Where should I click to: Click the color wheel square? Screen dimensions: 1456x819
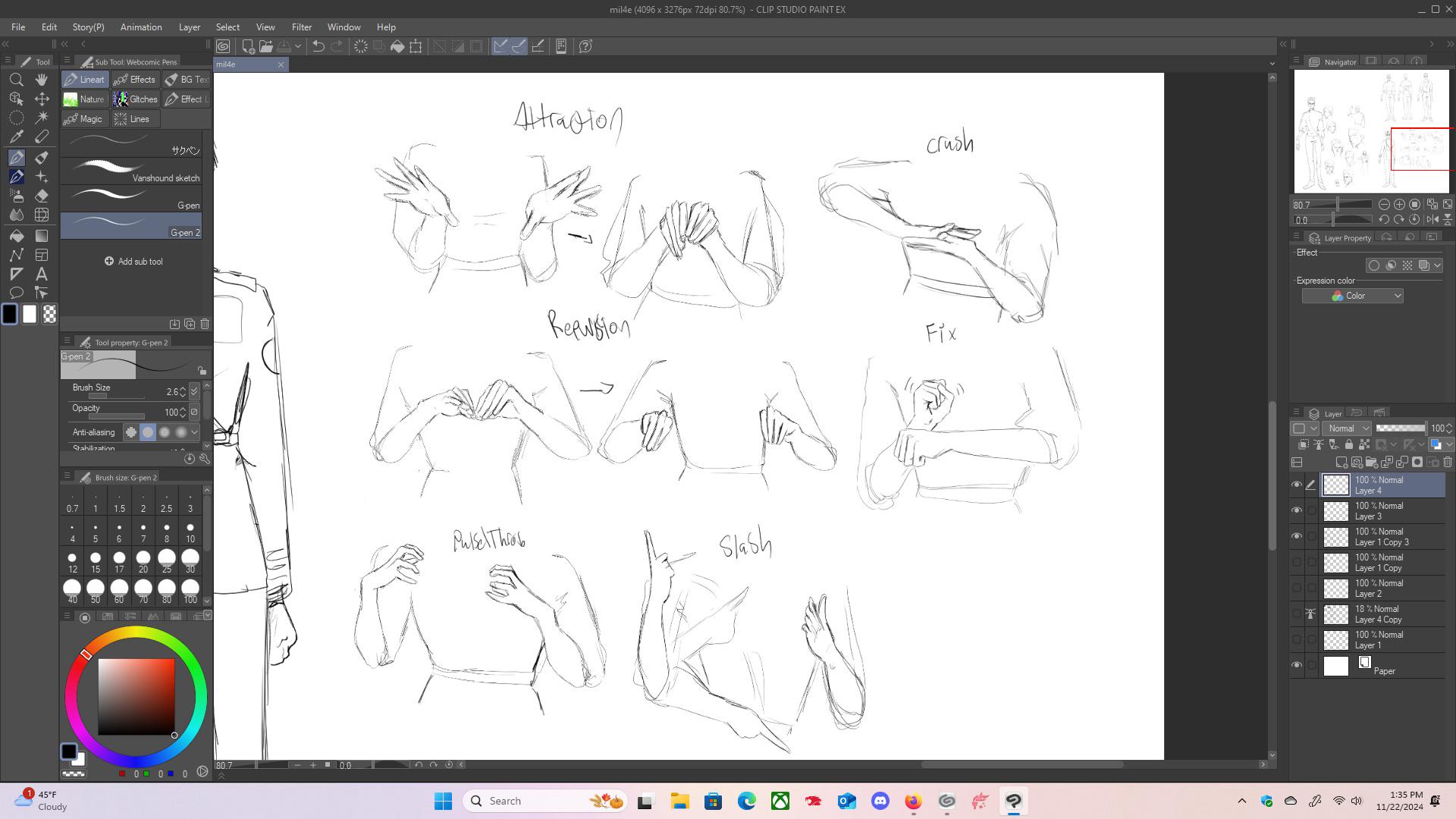pos(136,696)
